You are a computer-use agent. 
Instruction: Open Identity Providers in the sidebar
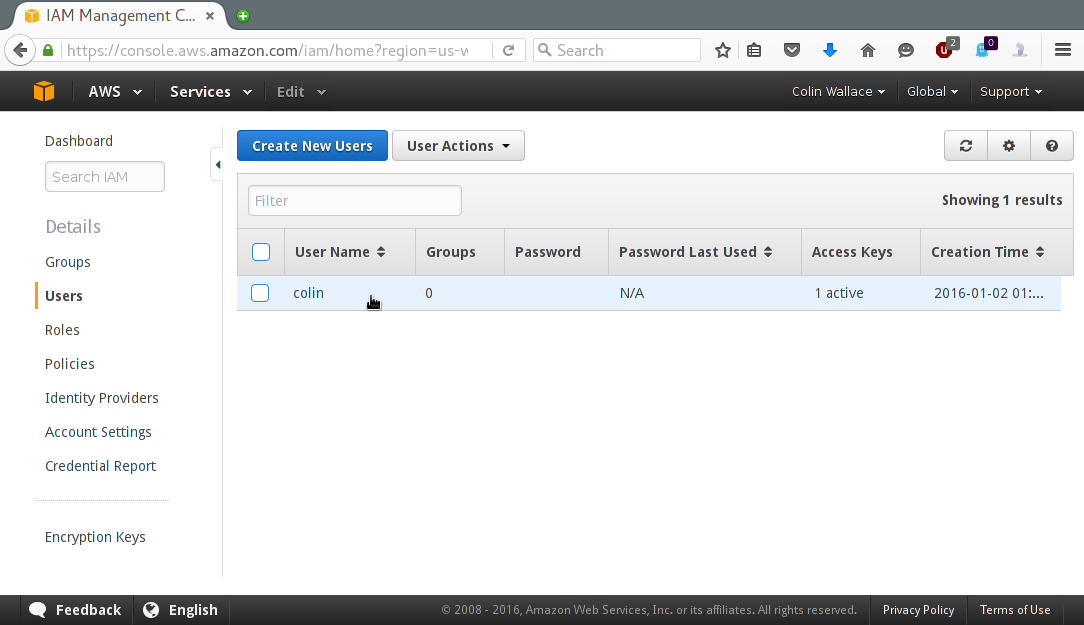pos(102,398)
